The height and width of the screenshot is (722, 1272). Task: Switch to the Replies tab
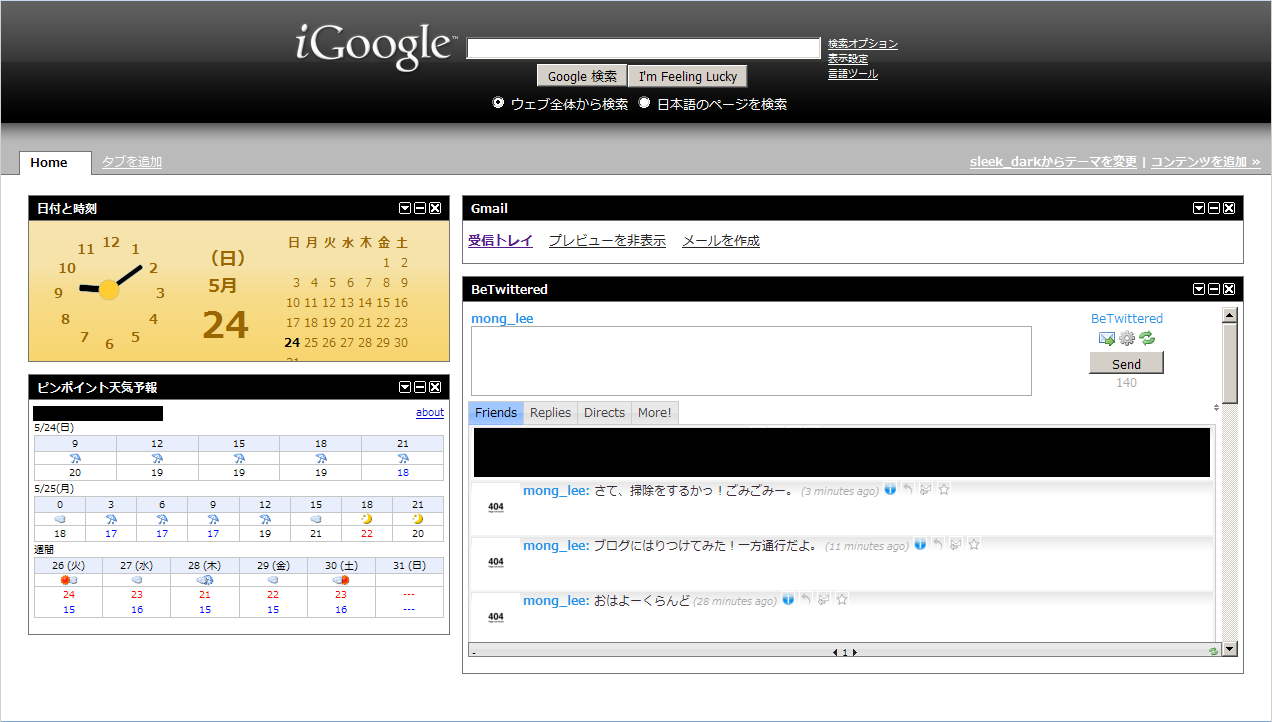pos(550,413)
